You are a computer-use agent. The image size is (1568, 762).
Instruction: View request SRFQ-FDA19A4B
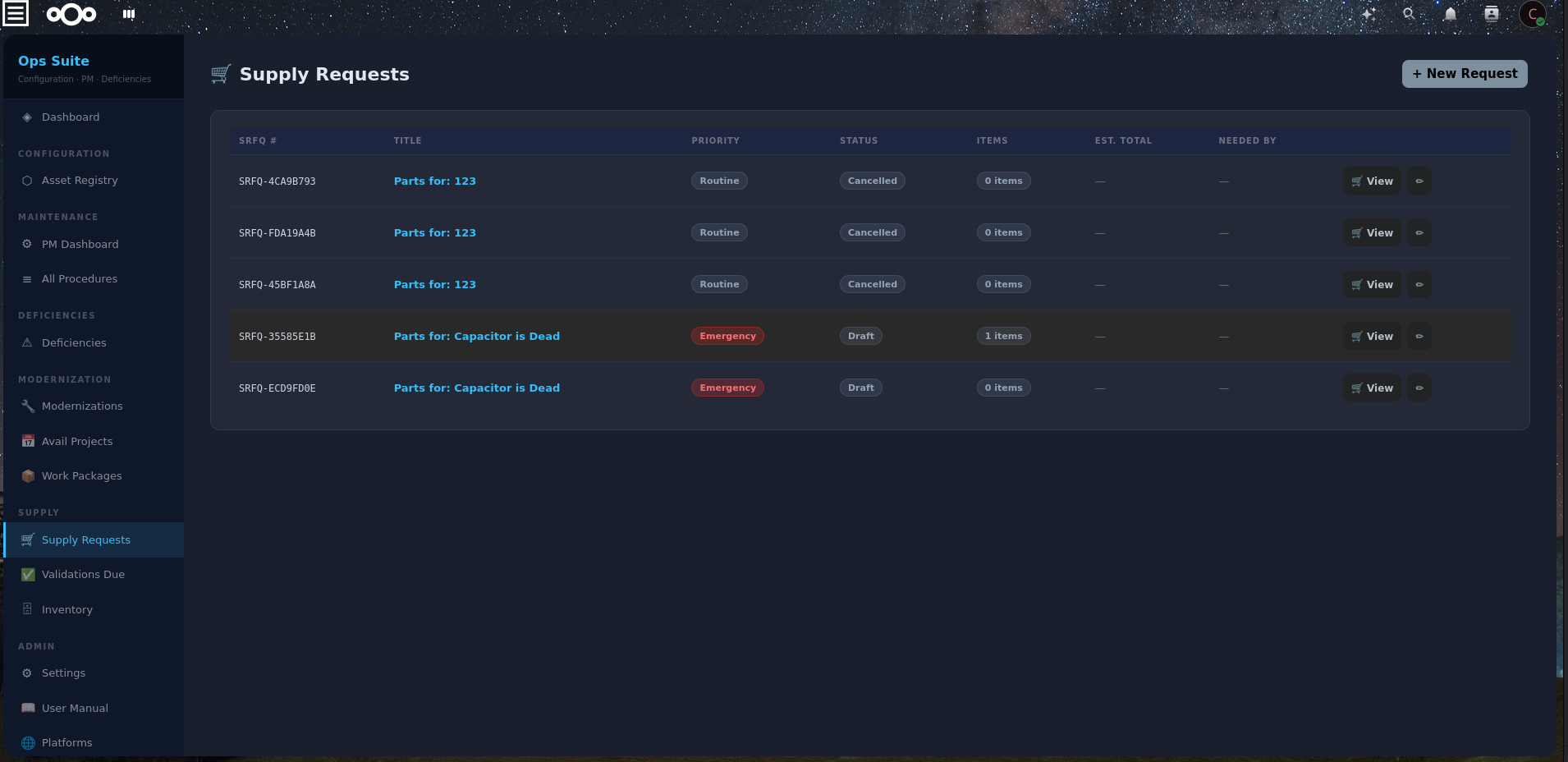(1372, 233)
